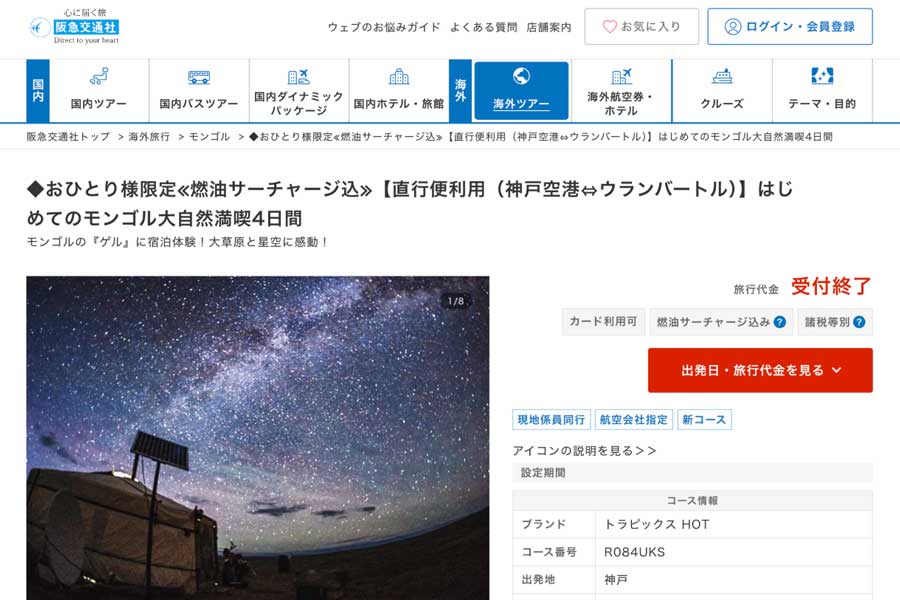Select the bus icon for 国内バスツアー

pyautogui.click(x=199, y=76)
